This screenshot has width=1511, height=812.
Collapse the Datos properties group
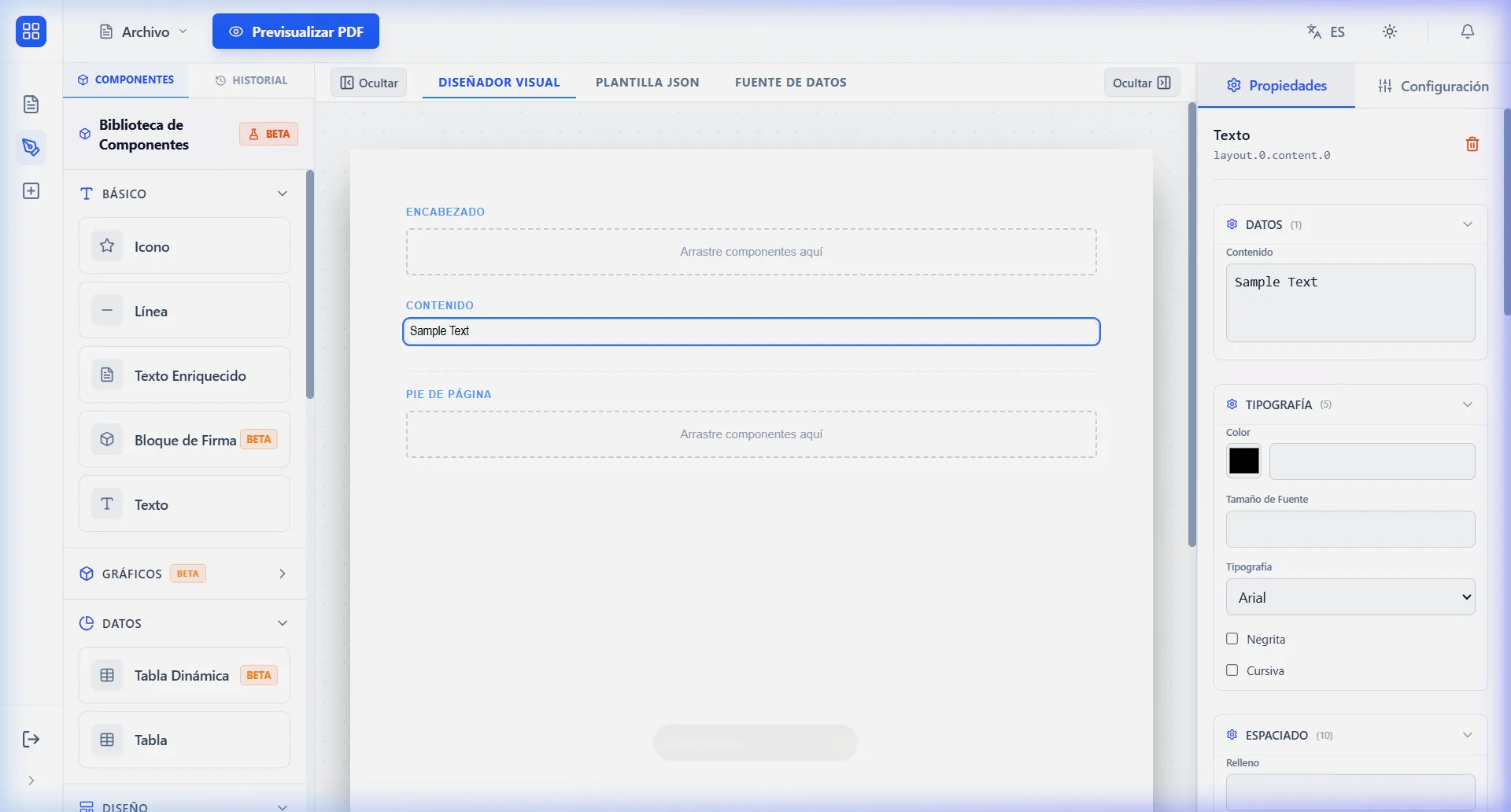click(1468, 224)
